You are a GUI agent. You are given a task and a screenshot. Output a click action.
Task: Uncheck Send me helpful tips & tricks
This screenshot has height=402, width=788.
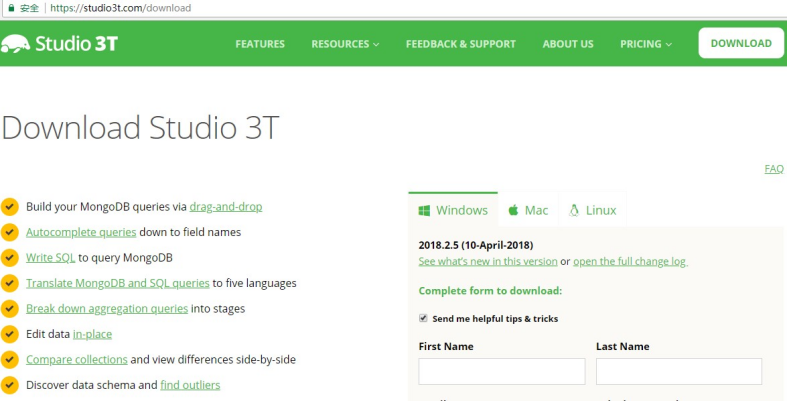click(423, 318)
